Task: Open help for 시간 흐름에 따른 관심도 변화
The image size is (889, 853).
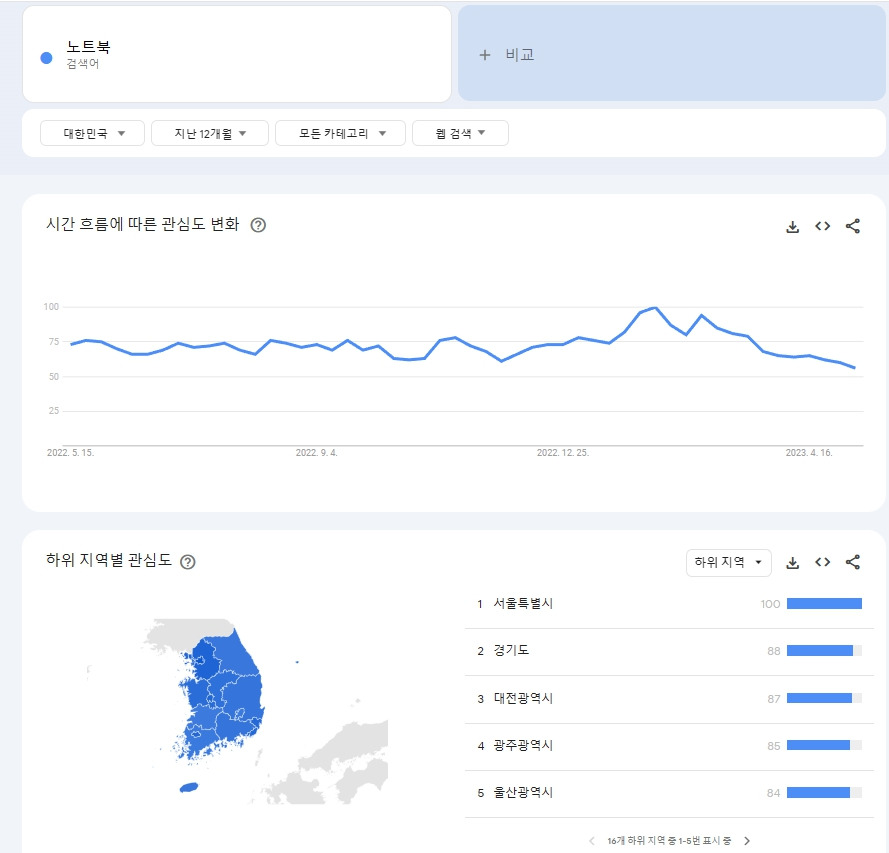Action: 258,226
